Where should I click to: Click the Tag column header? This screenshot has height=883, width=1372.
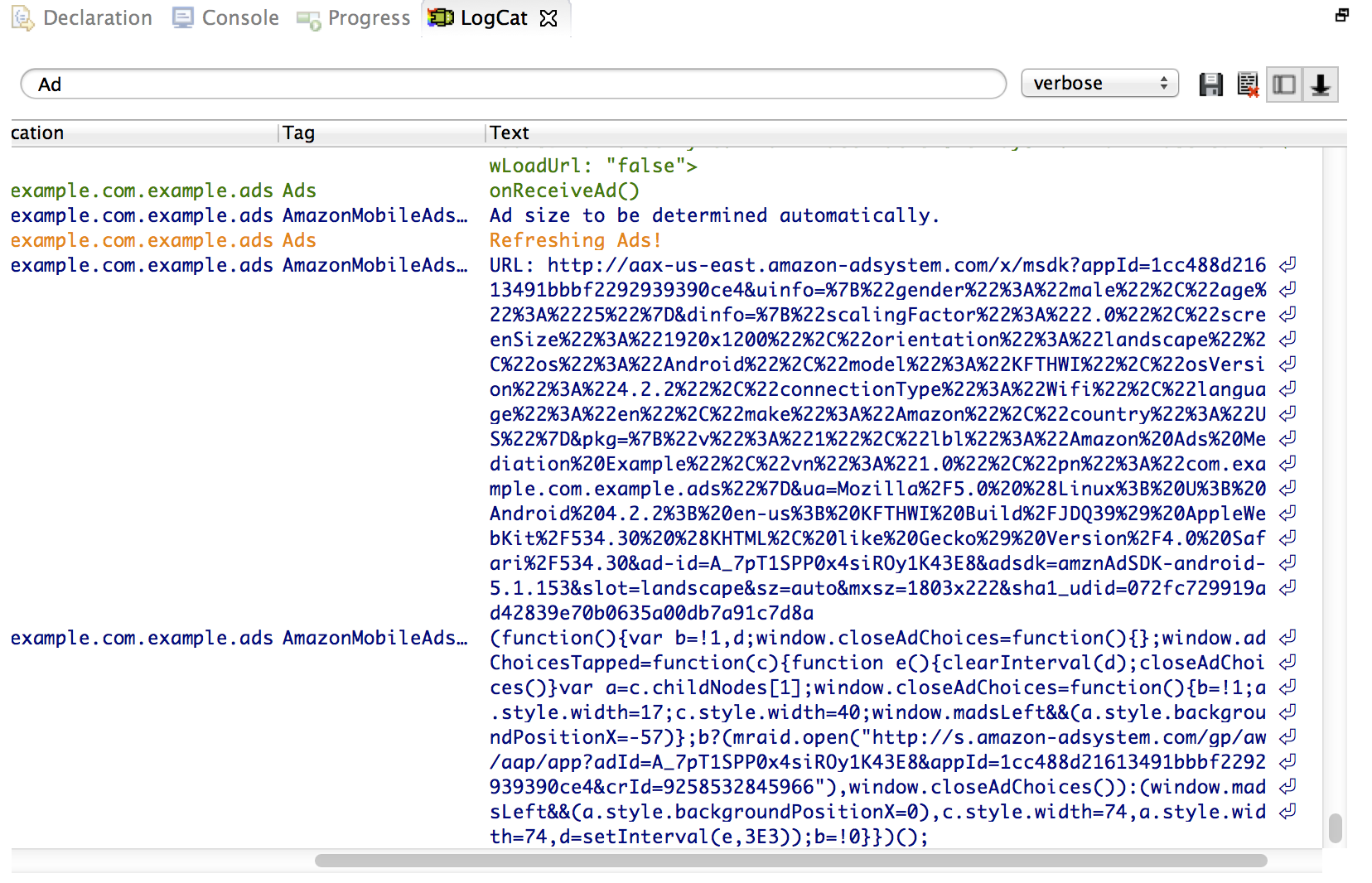(x=298, y=133)
